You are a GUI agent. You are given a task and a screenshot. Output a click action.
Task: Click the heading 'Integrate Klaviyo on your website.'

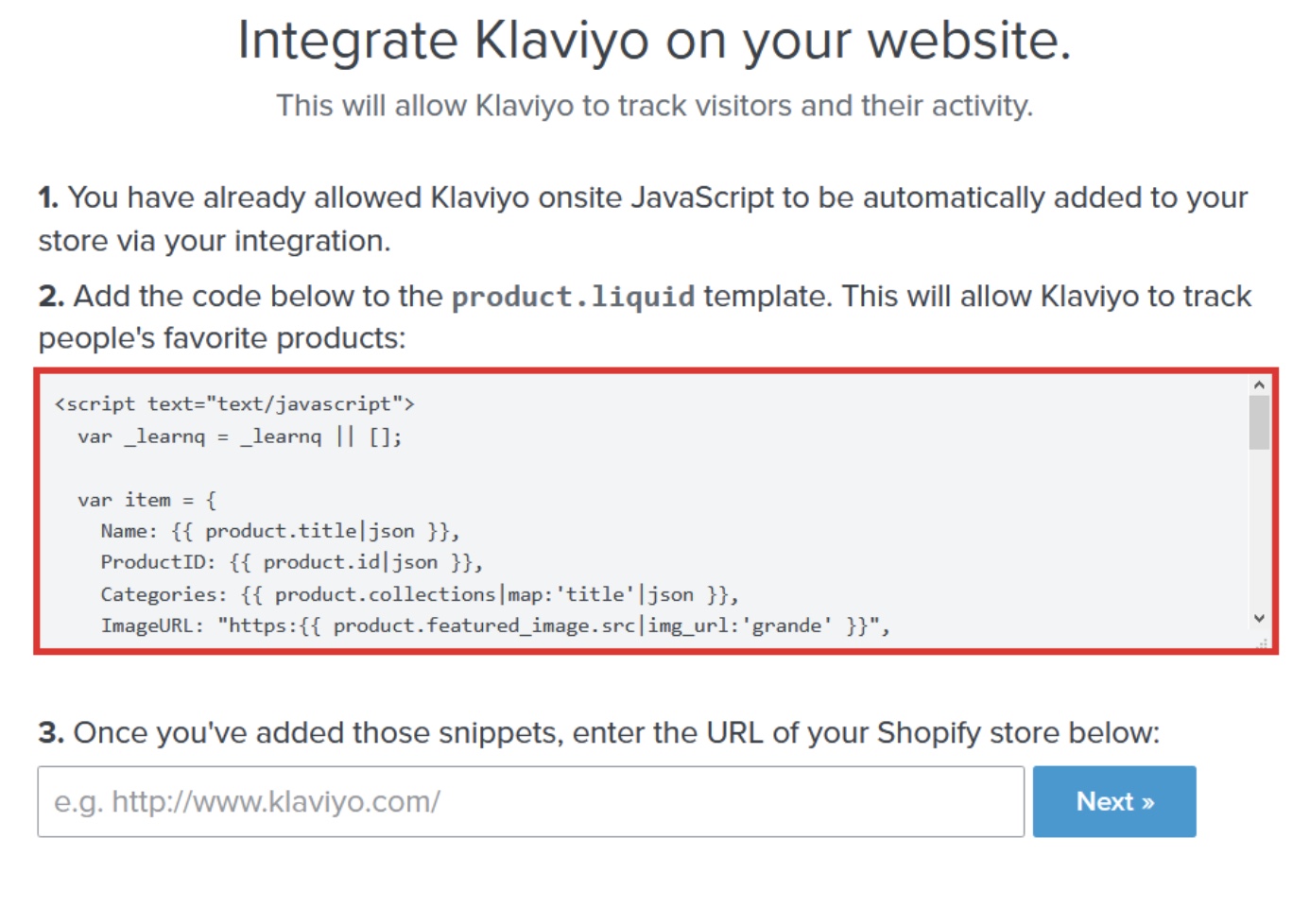[x=654, y=41]
